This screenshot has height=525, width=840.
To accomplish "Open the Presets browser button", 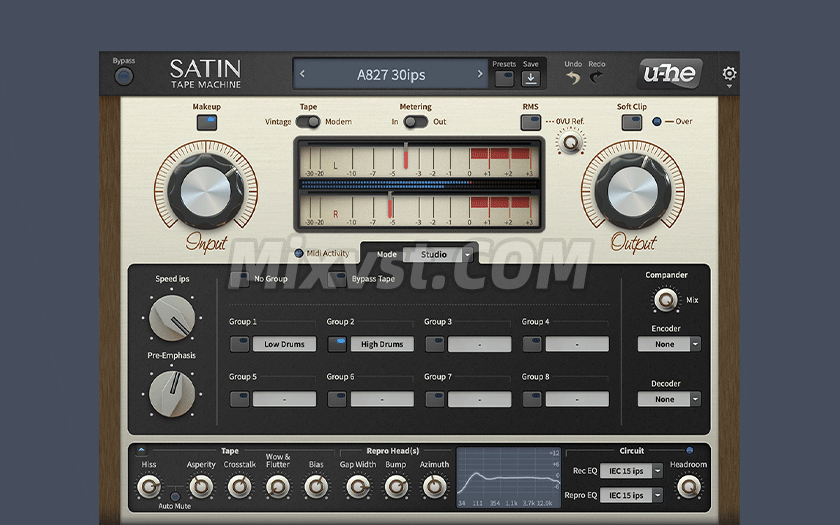I will (504, 78).
